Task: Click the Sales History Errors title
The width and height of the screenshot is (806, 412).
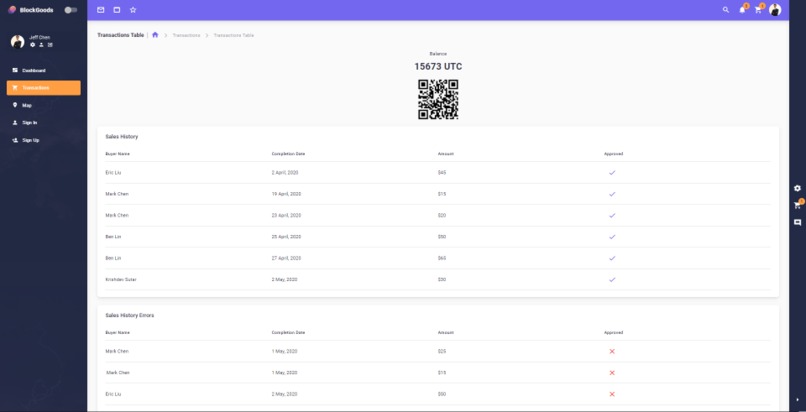Action: (130, 315)
